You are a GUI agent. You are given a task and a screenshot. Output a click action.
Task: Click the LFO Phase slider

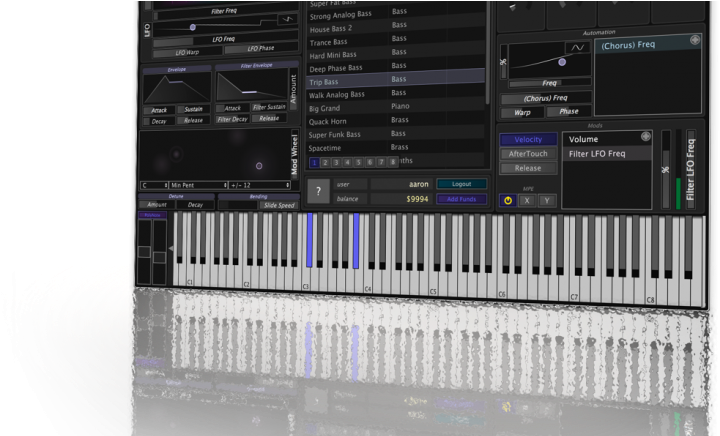261,49
